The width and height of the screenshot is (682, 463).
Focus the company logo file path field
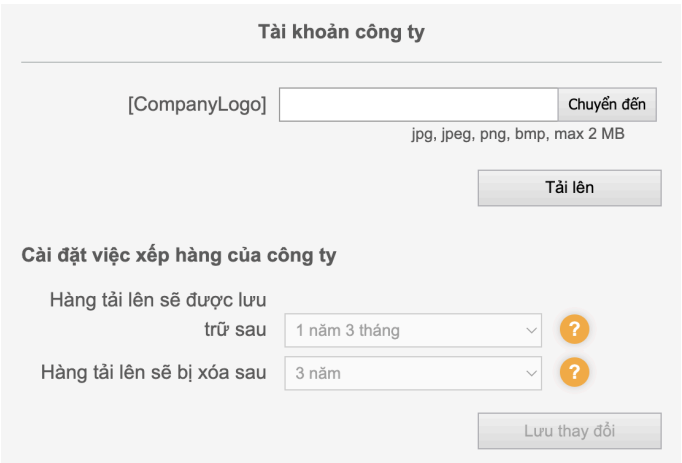(417, 104)
